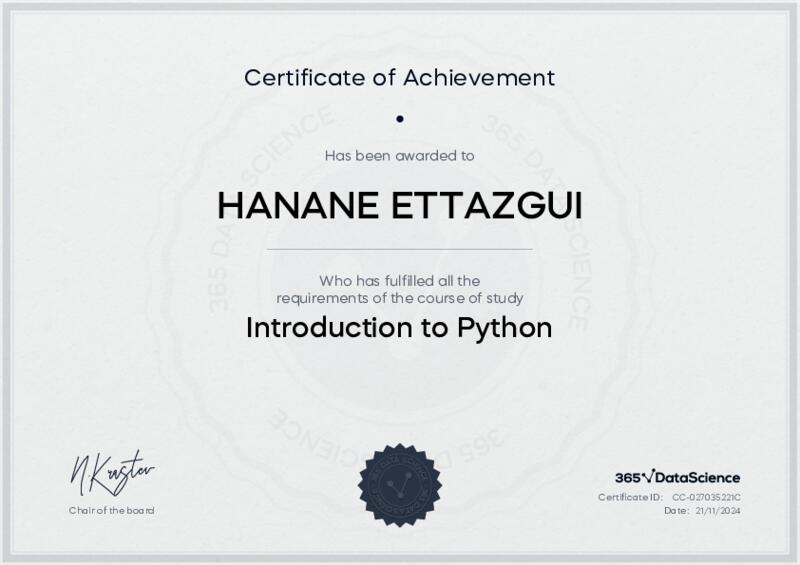Click the small dot below the title
The width and height of the screenshot is (800, 565).
point(399,118)
